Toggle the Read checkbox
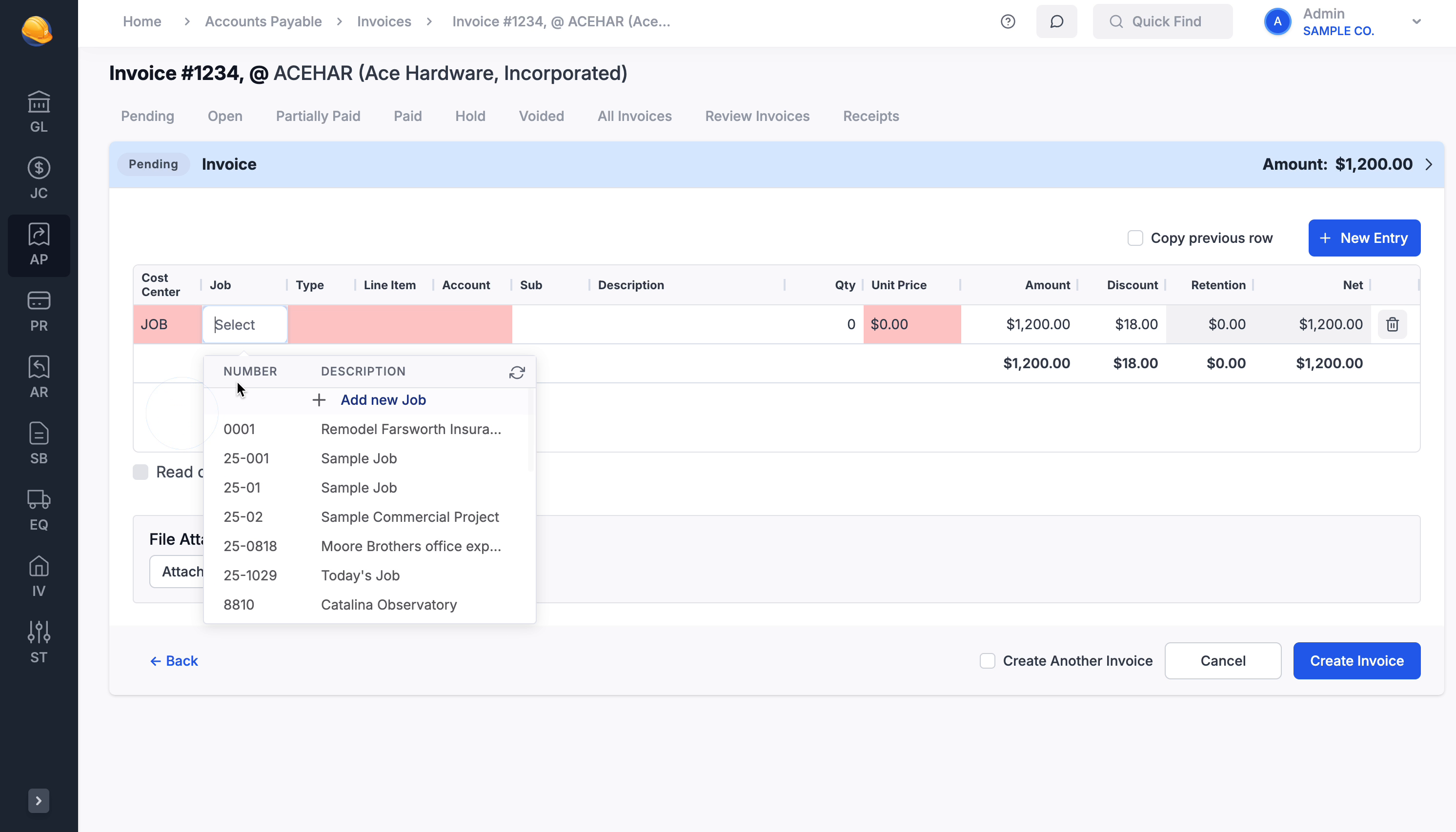Viewport: 1456px width, 832px height. pos(140,472)
